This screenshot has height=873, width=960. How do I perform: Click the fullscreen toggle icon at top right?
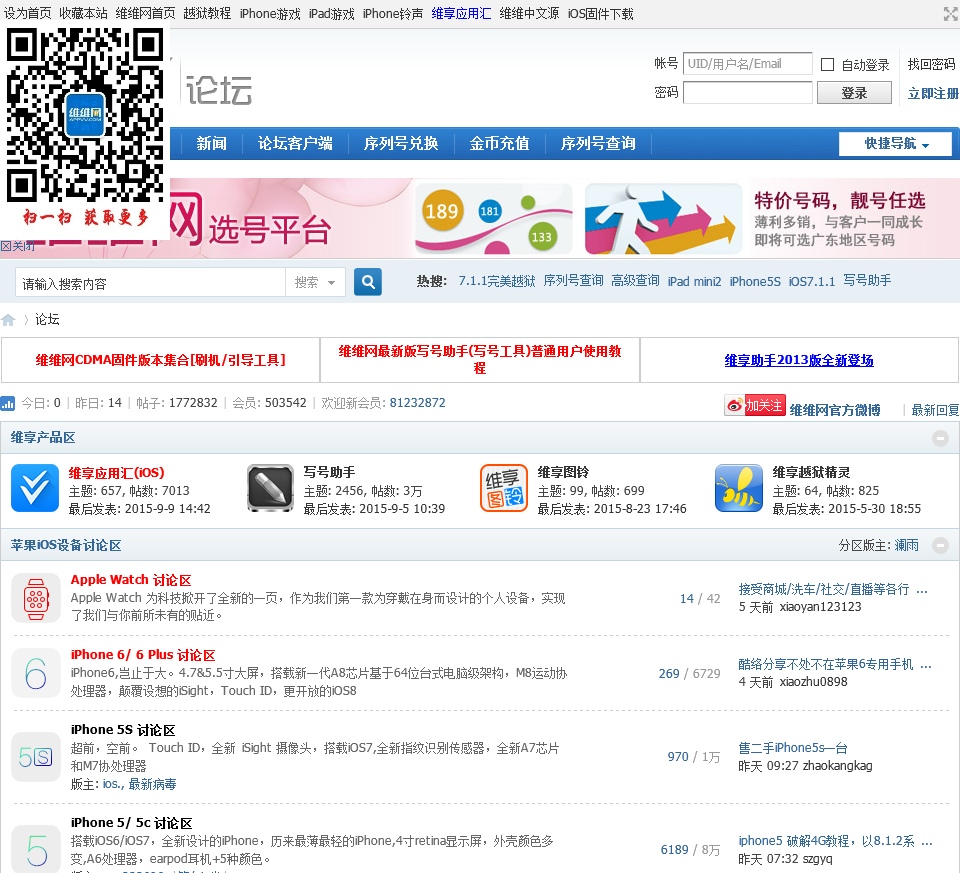point(951,14)
